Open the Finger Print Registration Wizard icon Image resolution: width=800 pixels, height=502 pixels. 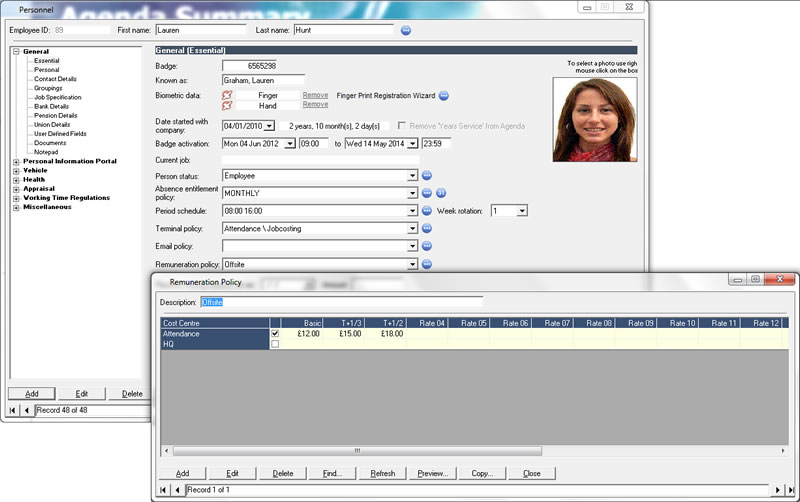[x=444, y=95]
